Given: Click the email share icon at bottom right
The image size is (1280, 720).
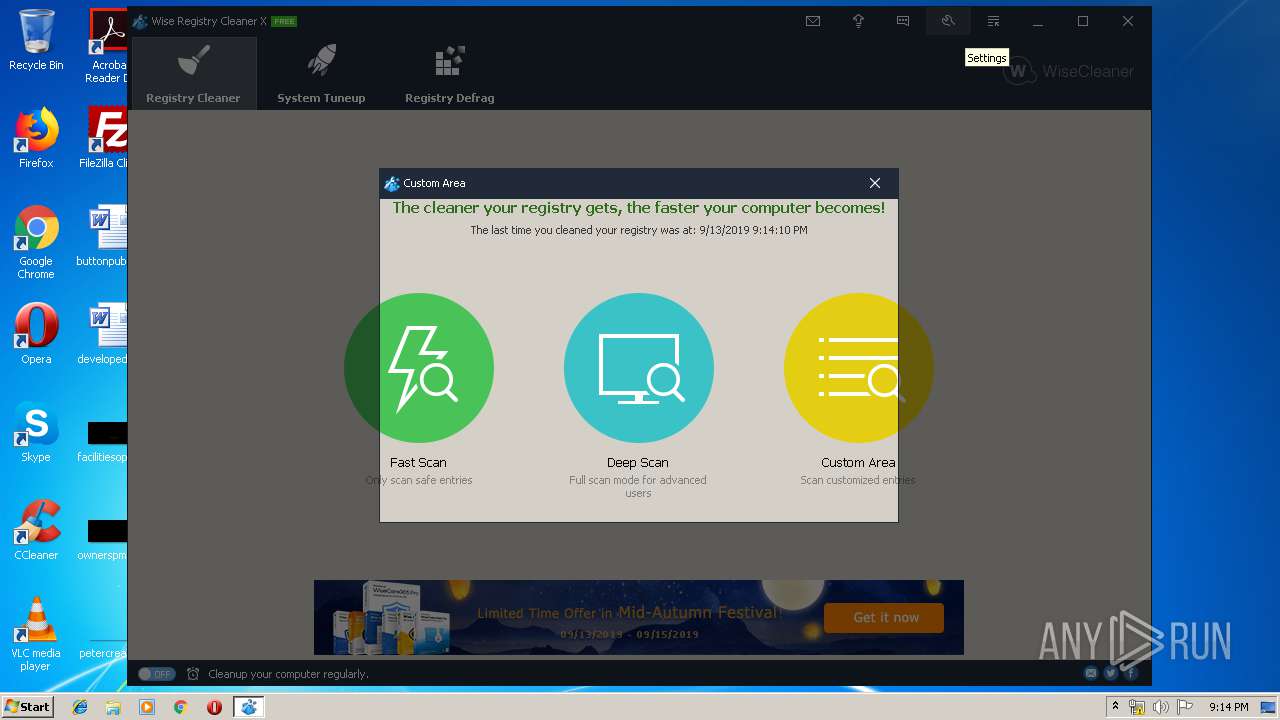Looking at the screenshot, I should coord(1091,674).
